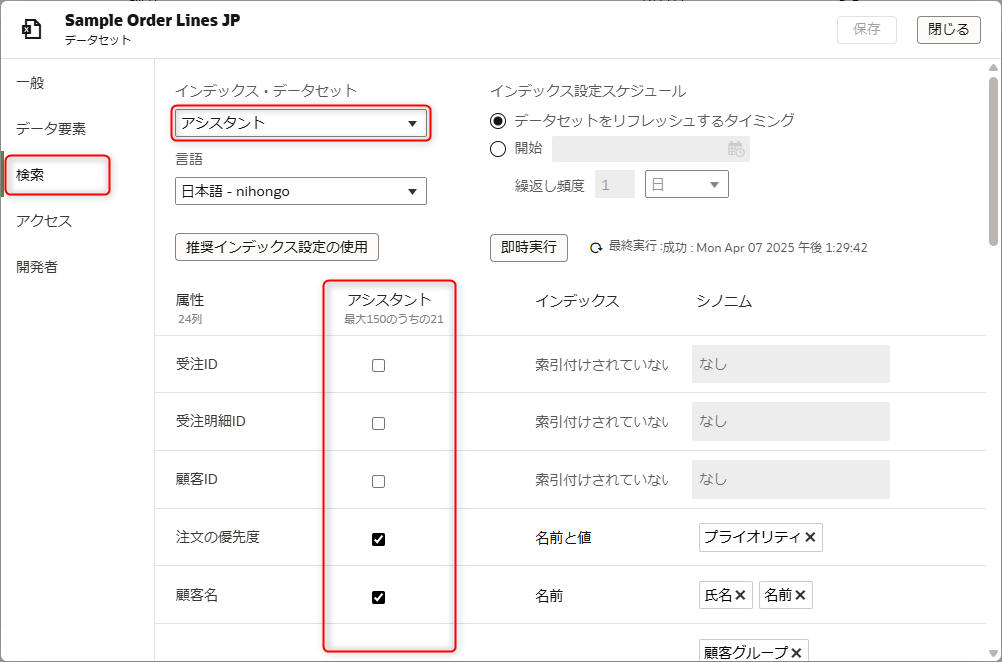
Task: Click the 注文の優先度 attribute name
Action: click(218, 537)
